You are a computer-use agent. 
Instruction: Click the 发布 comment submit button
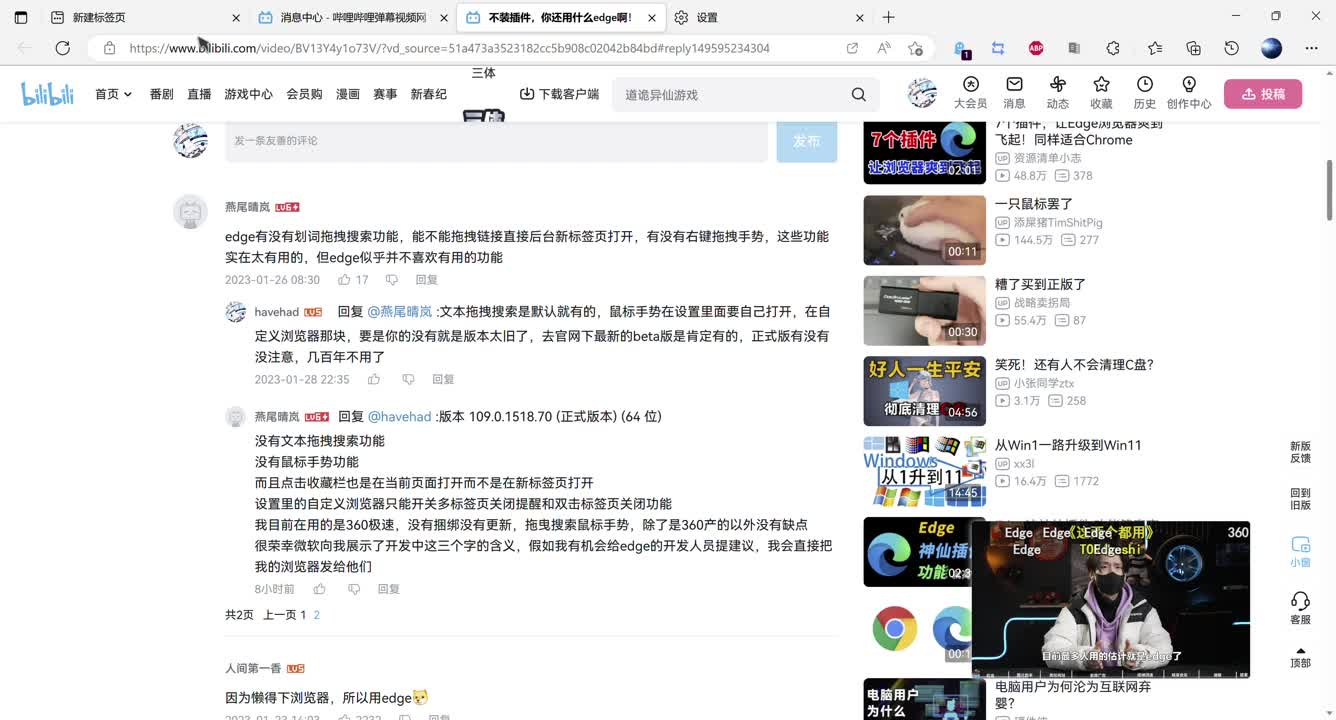pos(806,141)
